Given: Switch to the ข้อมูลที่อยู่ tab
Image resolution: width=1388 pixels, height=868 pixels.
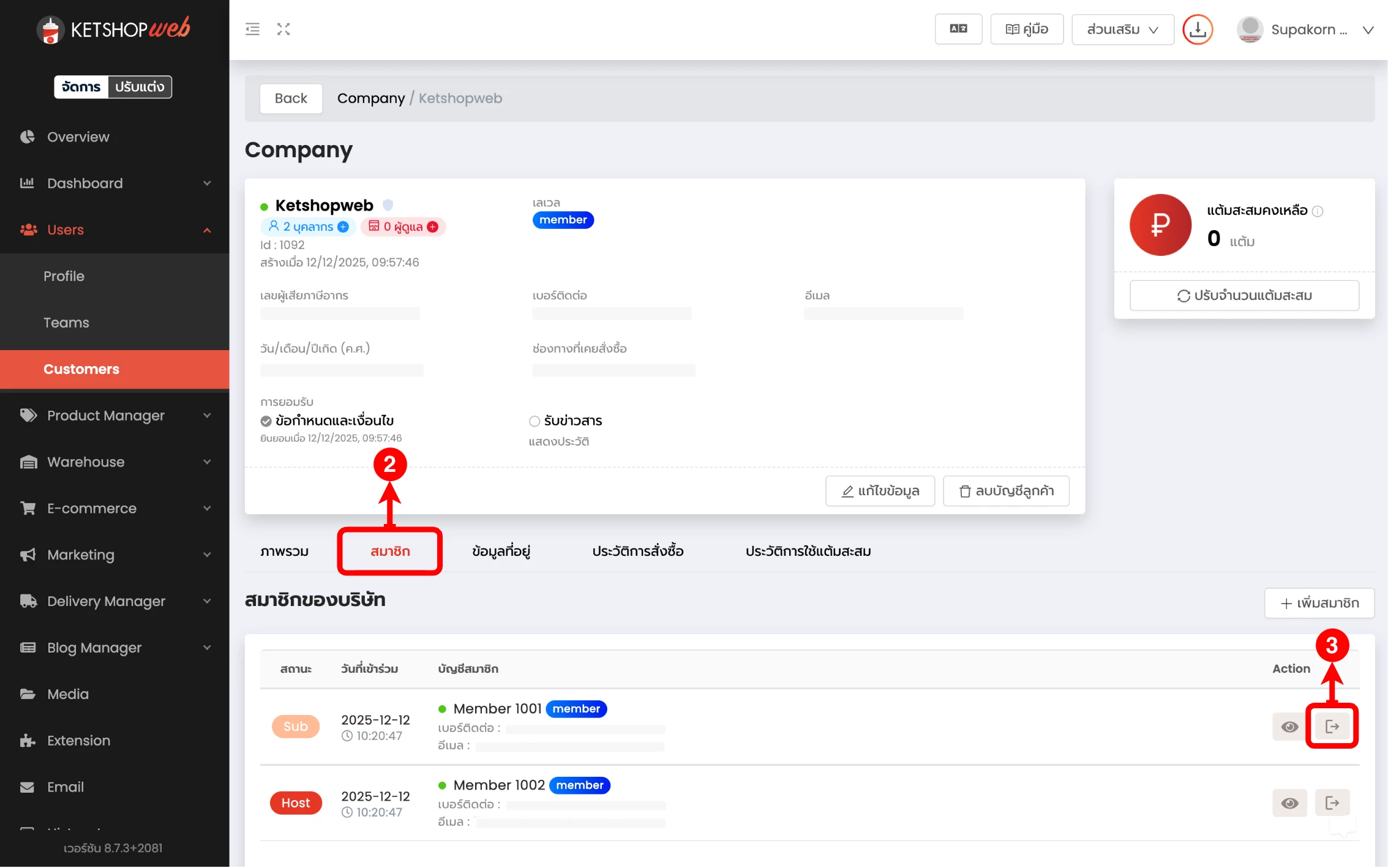Looking at the screenshot, I should coord(501,551).
